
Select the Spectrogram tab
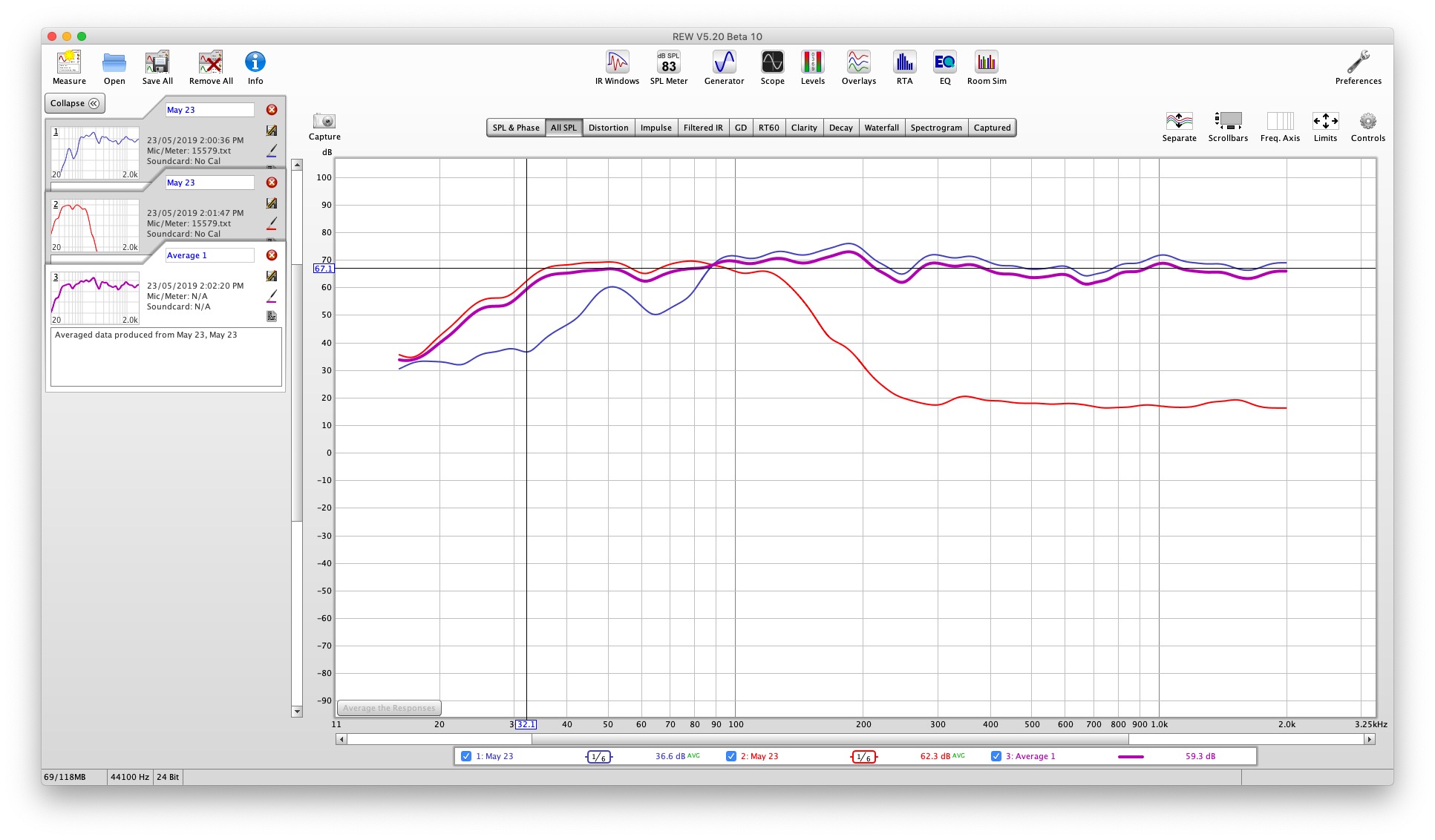coord(935,128)
